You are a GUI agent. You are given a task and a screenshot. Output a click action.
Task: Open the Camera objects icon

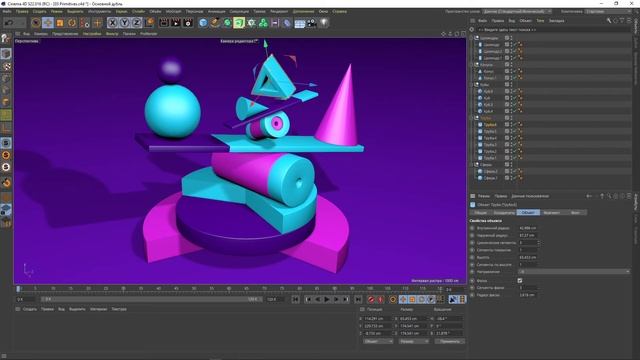(312, 23)
